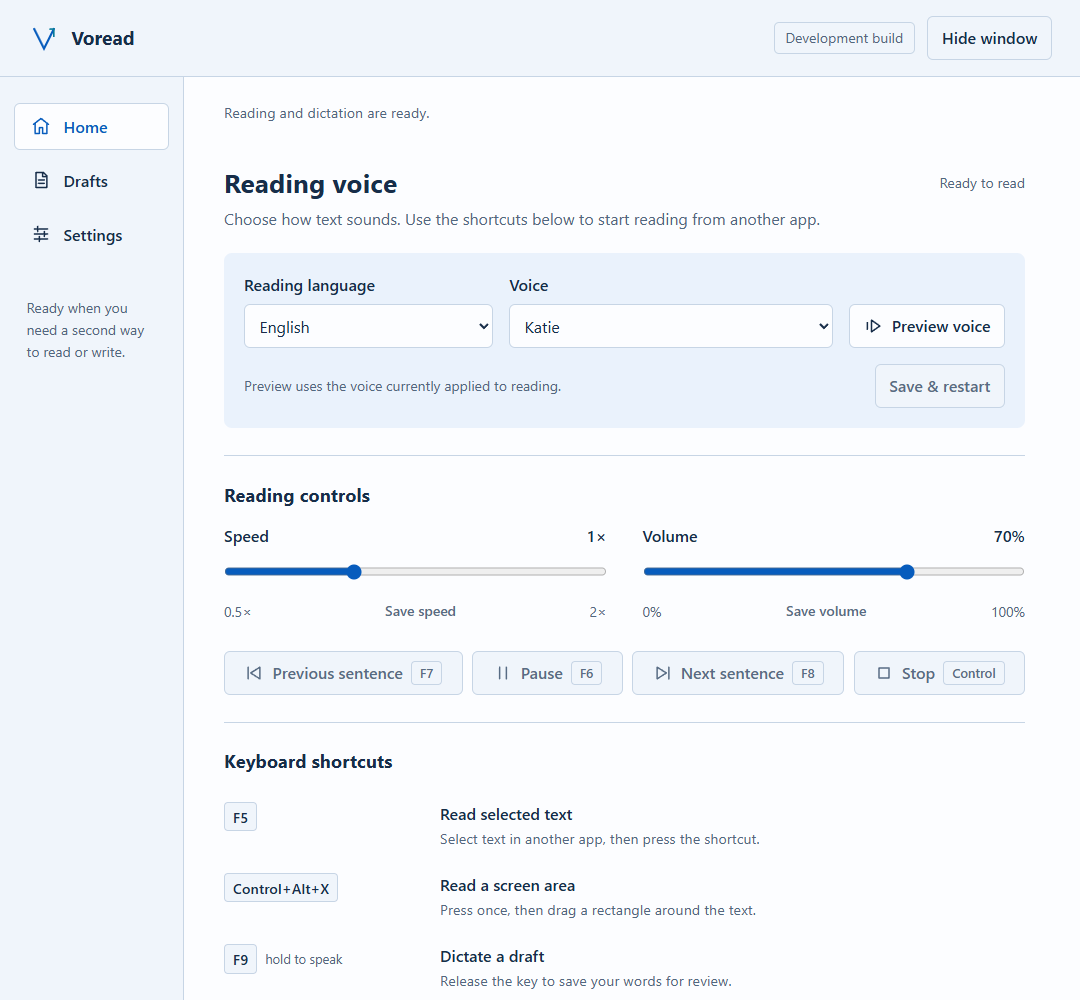Click the Control key badge on Stop
Viewport: 1080px width, 1000px height.
[973, 673]
